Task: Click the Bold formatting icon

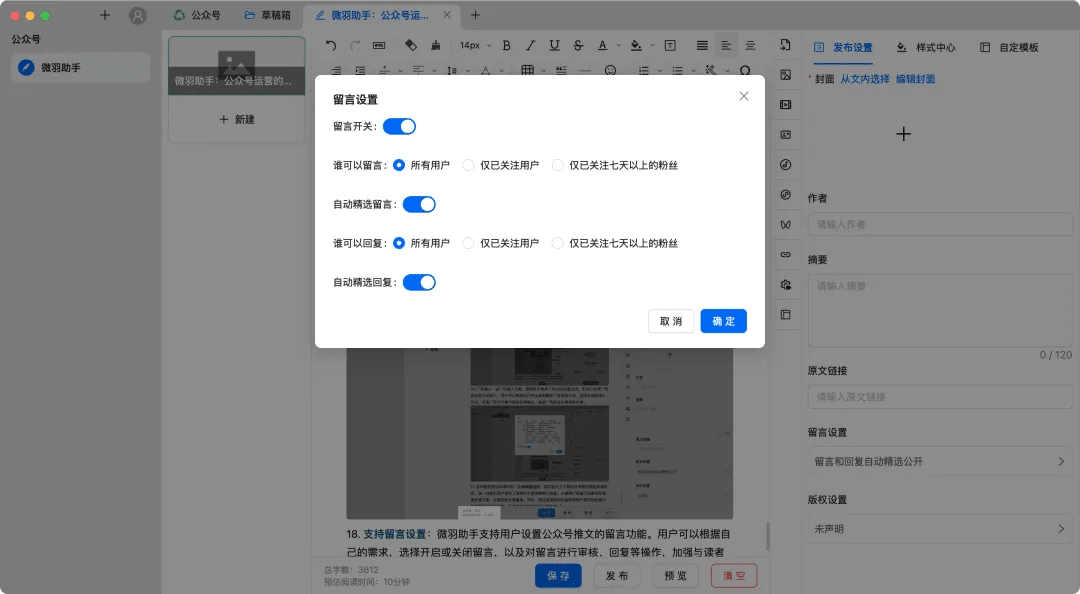Action: point(506,45)
